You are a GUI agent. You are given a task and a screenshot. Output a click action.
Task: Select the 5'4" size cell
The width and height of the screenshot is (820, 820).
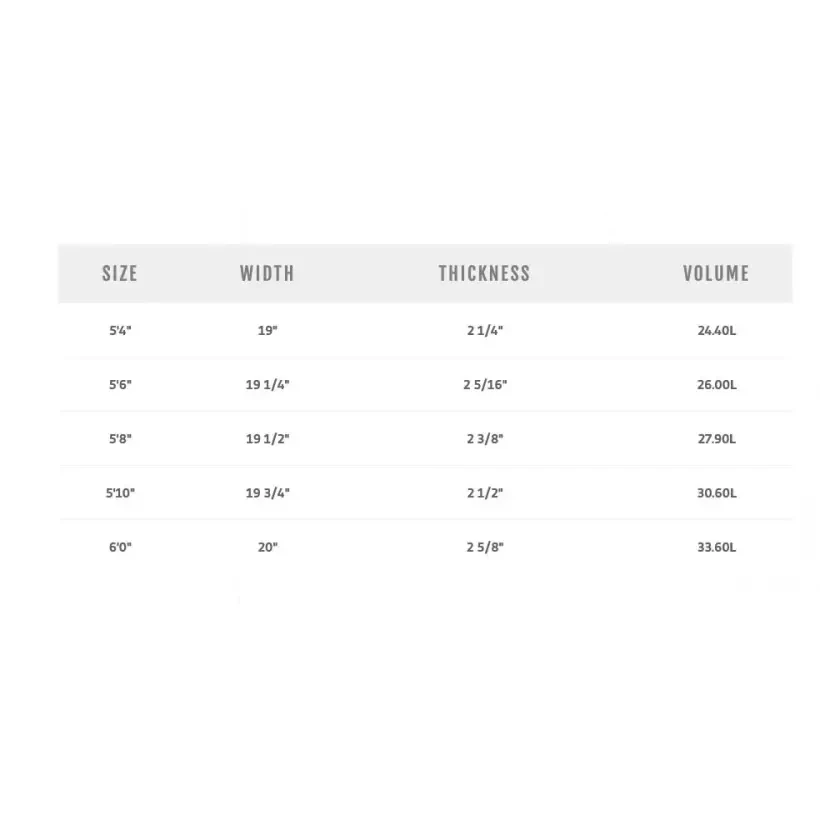point(120,330)
